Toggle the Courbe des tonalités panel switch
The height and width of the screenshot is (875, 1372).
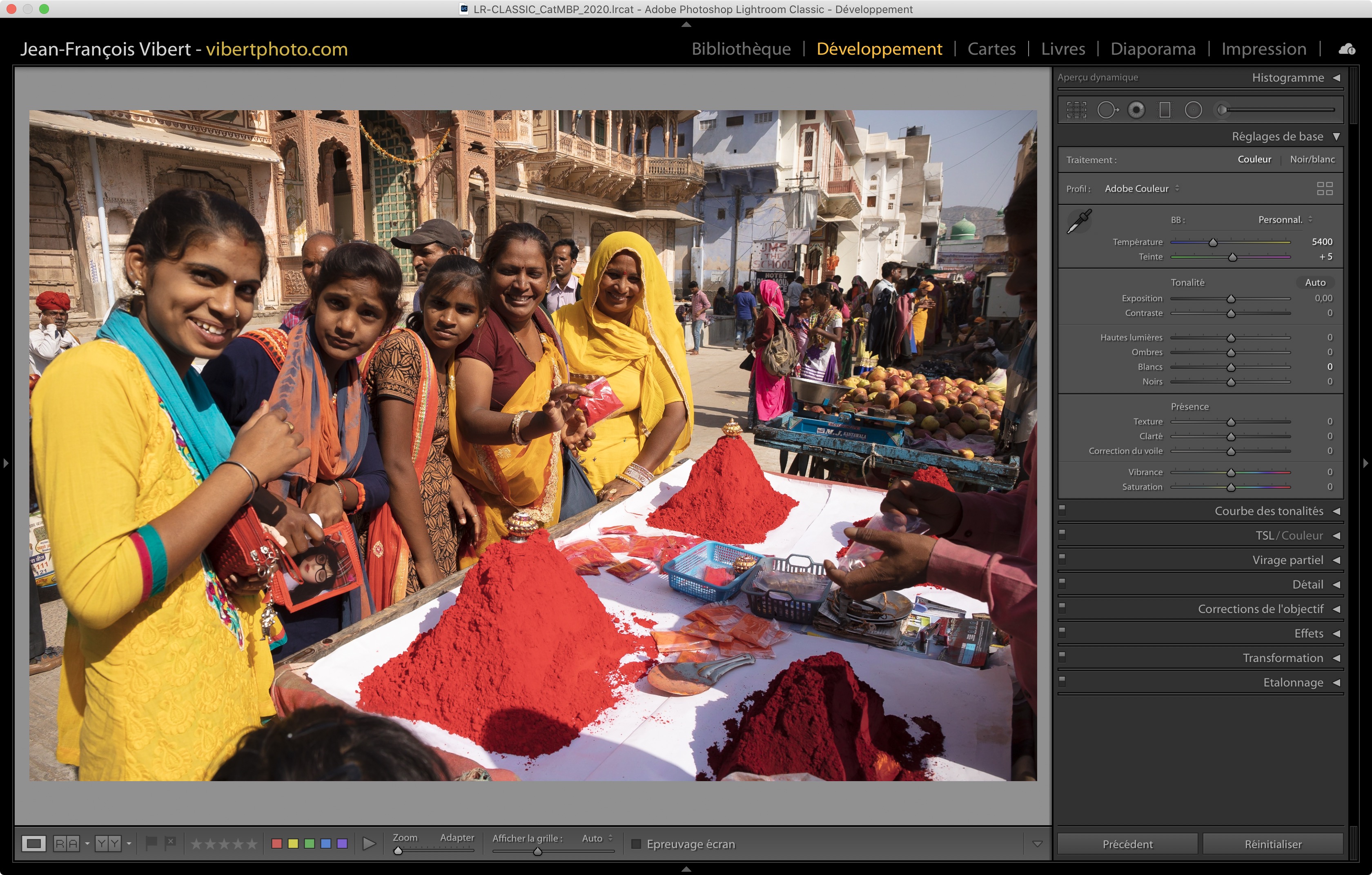(x=1062, y=510)
